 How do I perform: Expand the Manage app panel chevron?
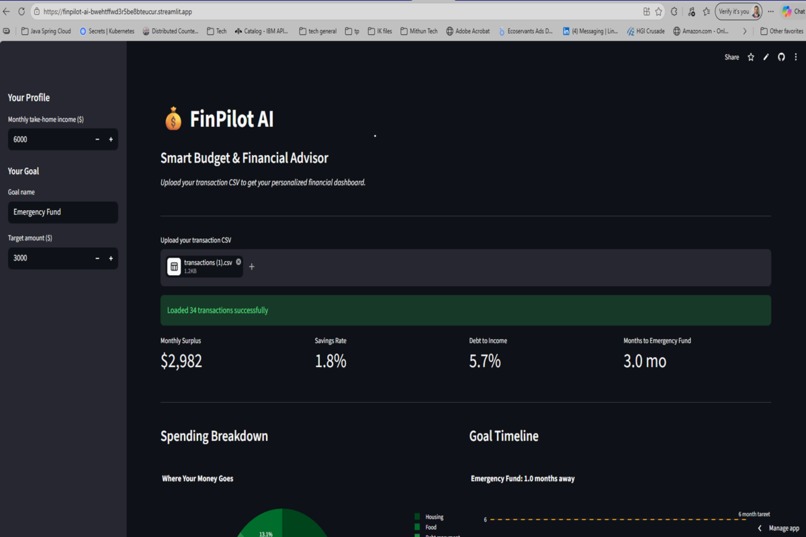coord(760,528)
